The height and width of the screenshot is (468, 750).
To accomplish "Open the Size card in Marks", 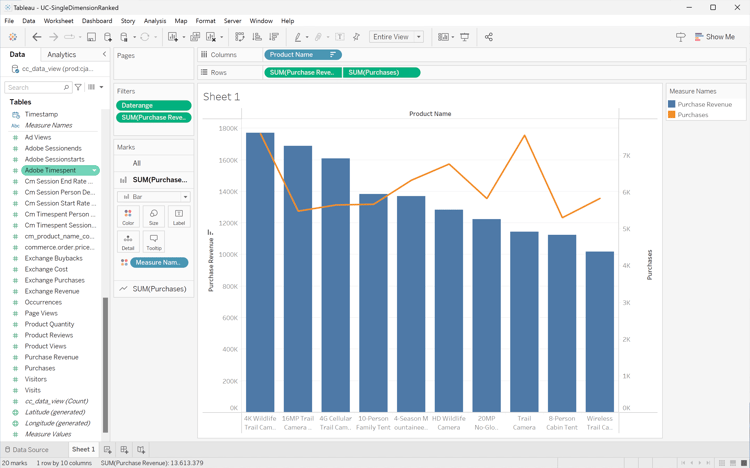I will 153,217.
